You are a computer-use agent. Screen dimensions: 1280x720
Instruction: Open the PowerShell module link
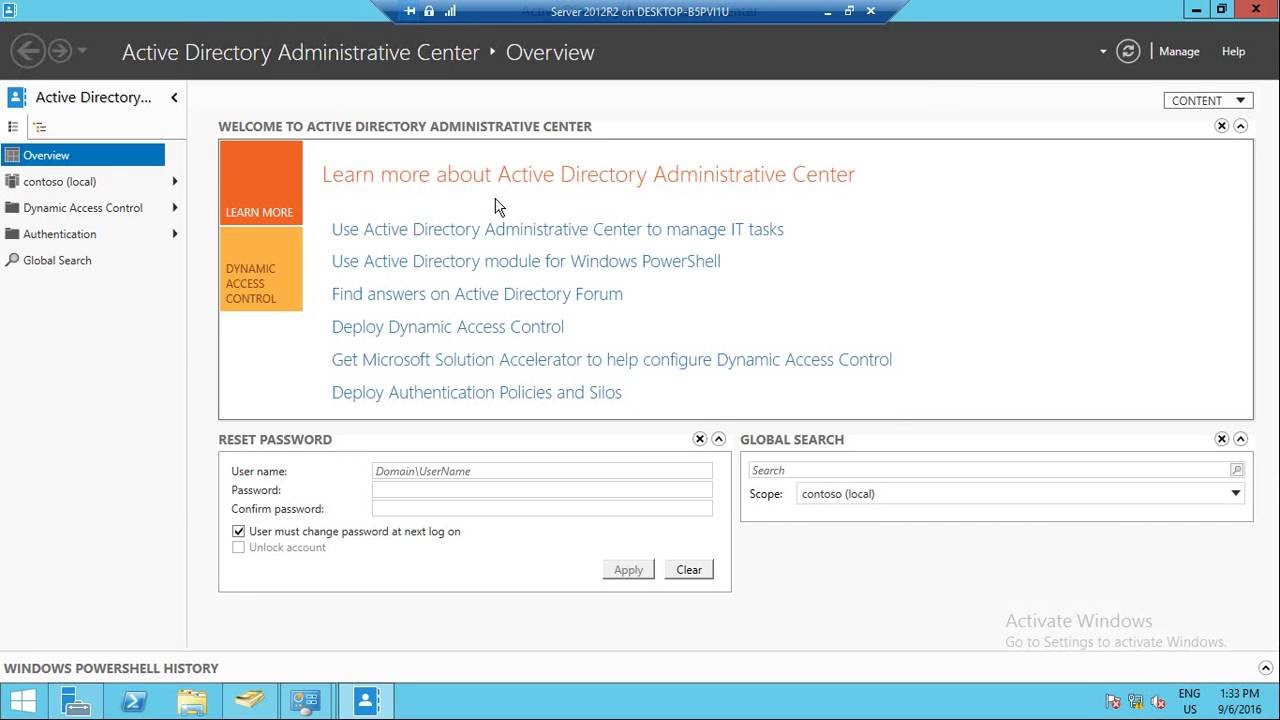526,261
